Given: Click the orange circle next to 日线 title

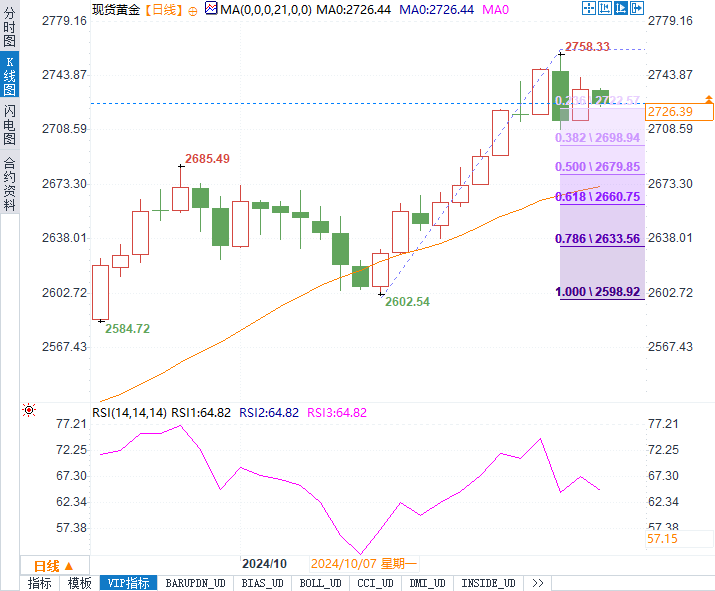Looking at the screenshot, I should point(193,11).
